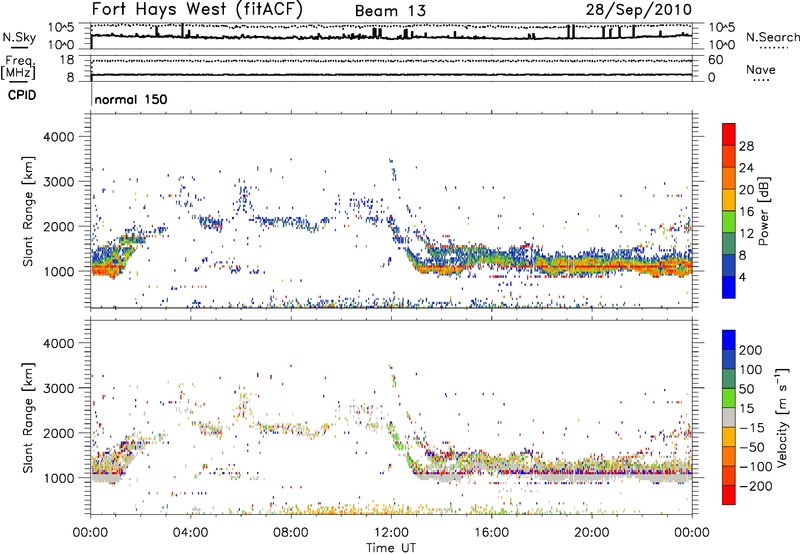Click the Freq. [MHz] axis label
Image resolution: width=800 pixels, height=554 pixels.
tap(18, 68)
